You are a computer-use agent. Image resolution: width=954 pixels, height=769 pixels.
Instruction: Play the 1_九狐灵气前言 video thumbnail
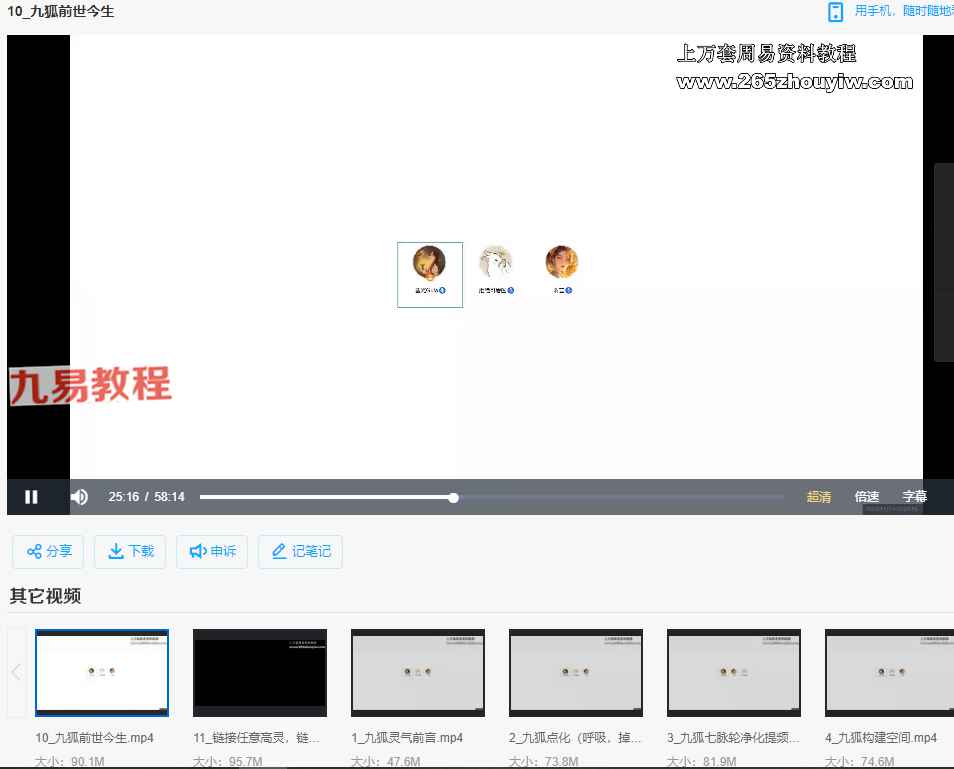tap(418, 672)
